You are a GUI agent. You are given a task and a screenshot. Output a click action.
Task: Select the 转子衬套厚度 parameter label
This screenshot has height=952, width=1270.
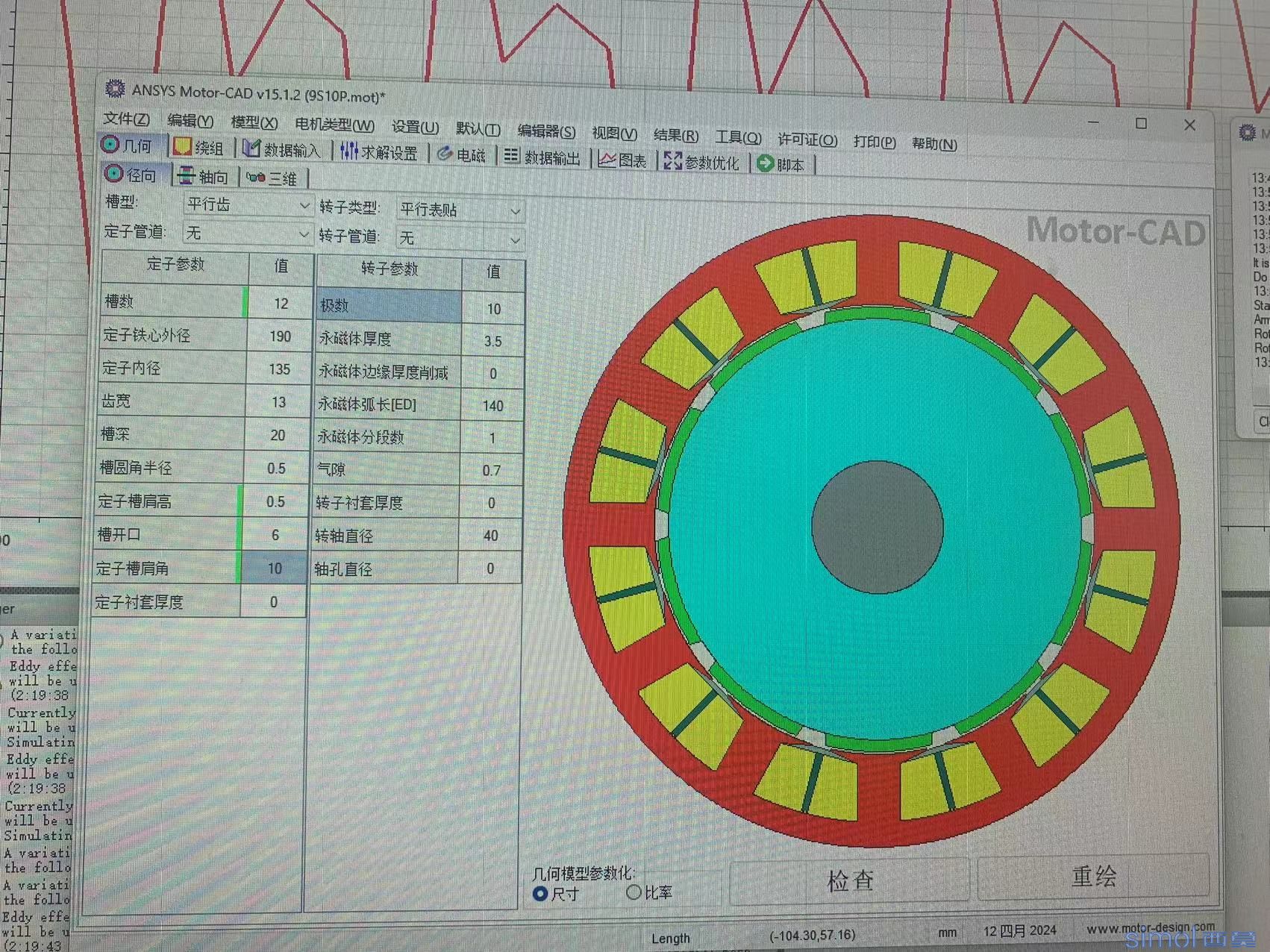[x=387, y=503]
